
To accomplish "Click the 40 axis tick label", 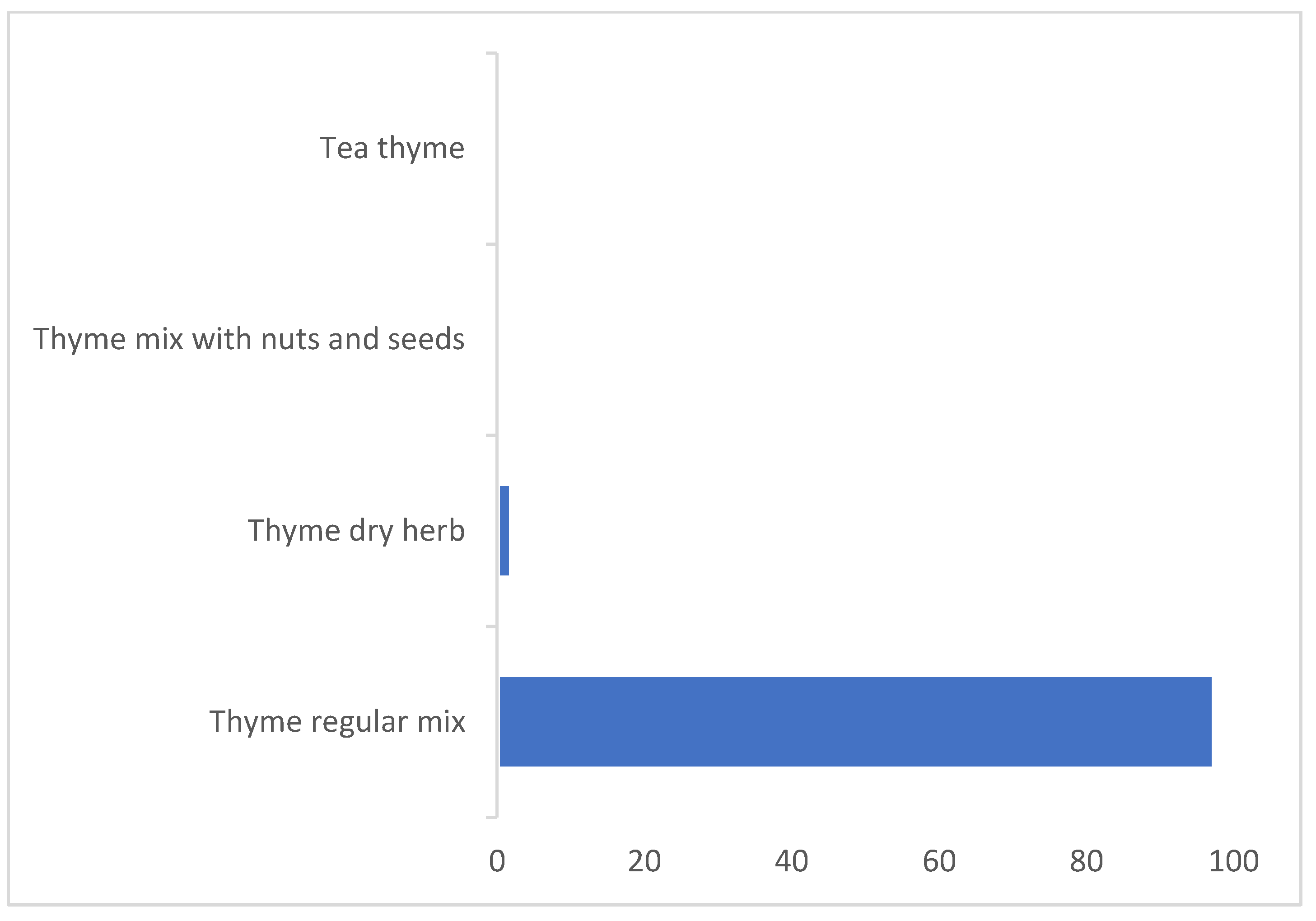I will tap(792, 861).
